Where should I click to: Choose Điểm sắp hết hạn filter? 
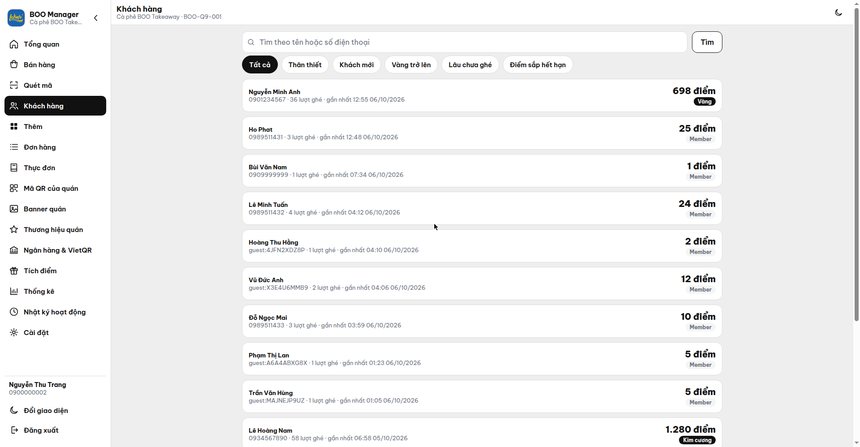[x=538, y=65]
